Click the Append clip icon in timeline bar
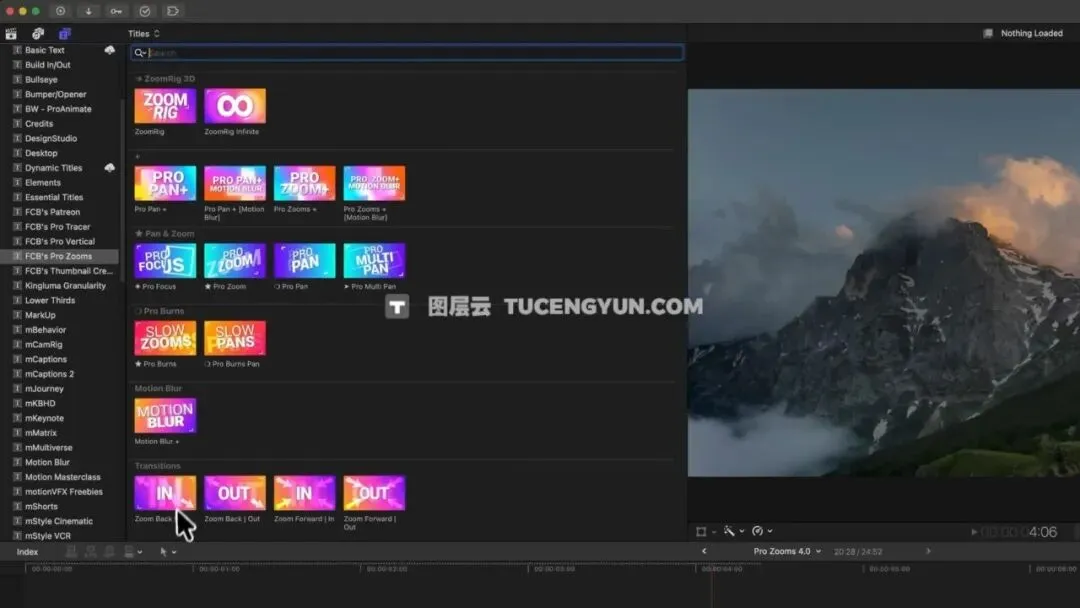This screenshot has width=1080, height=608. pyautogui.click(x=110, y=552)
